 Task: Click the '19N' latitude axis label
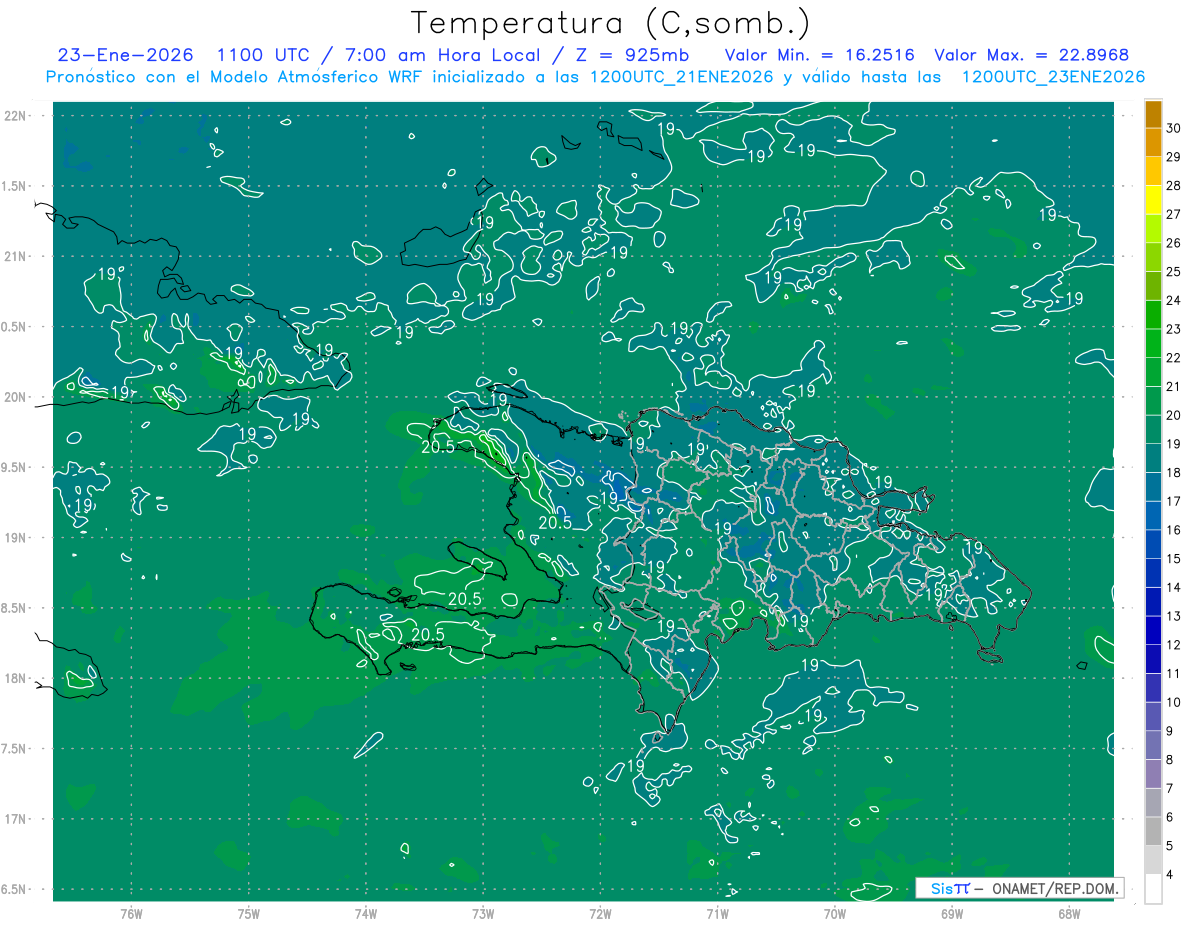(15, 538)
